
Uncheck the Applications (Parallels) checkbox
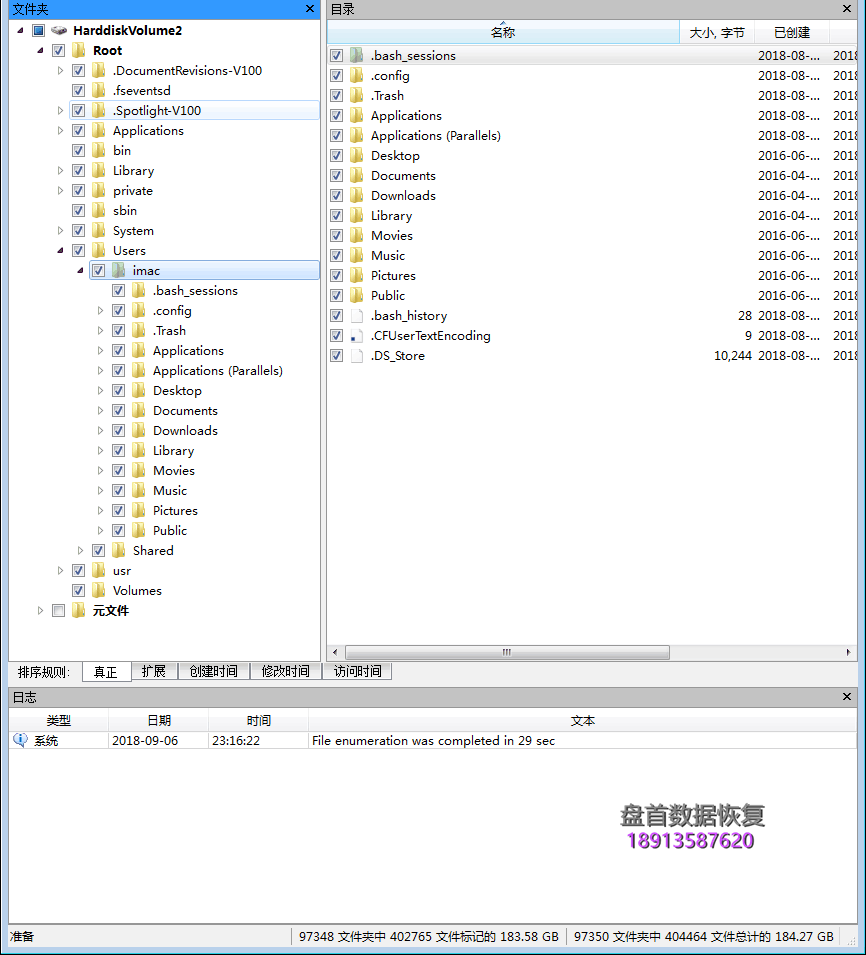pos(337,135)
